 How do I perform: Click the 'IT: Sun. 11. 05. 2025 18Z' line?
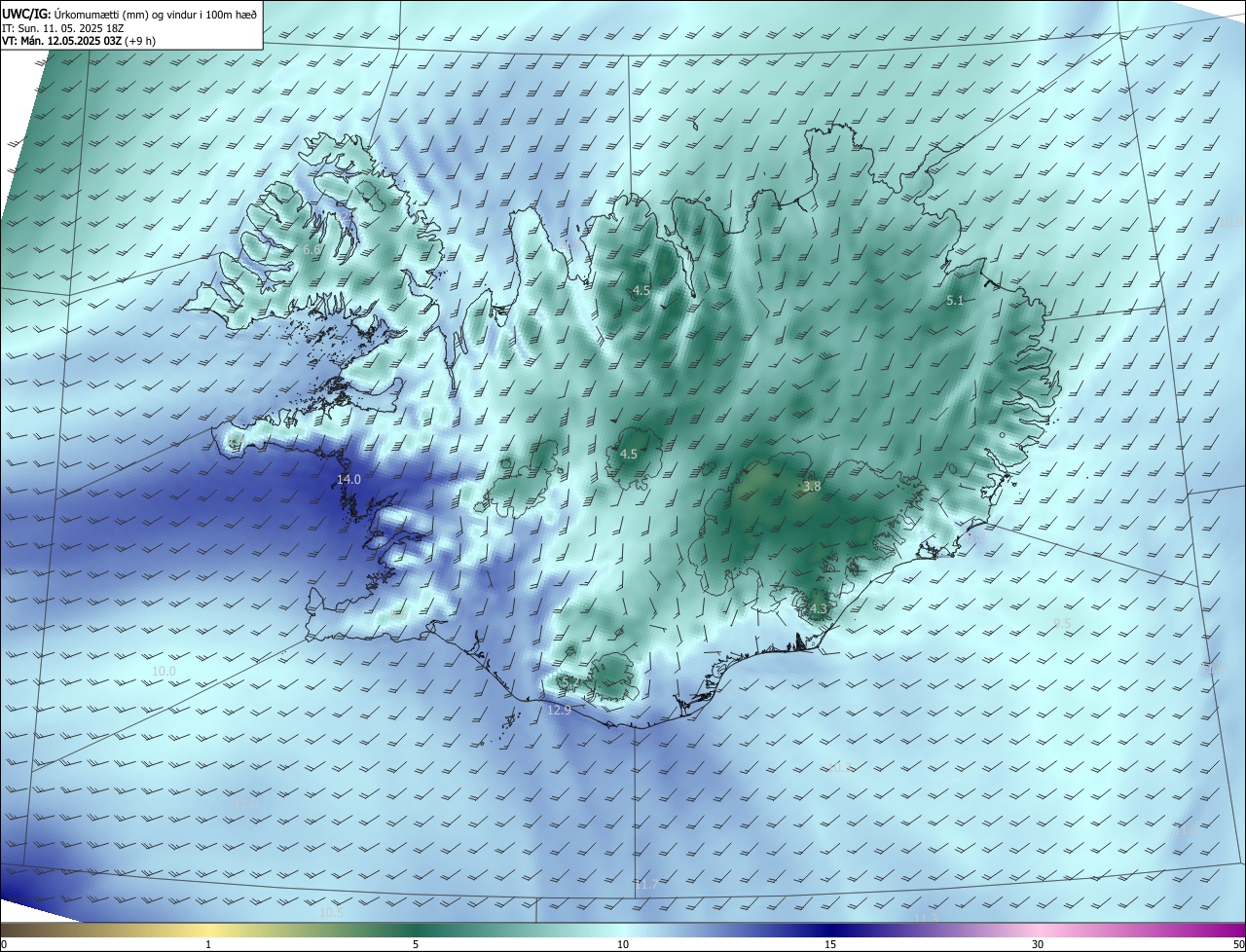point(65,27)
